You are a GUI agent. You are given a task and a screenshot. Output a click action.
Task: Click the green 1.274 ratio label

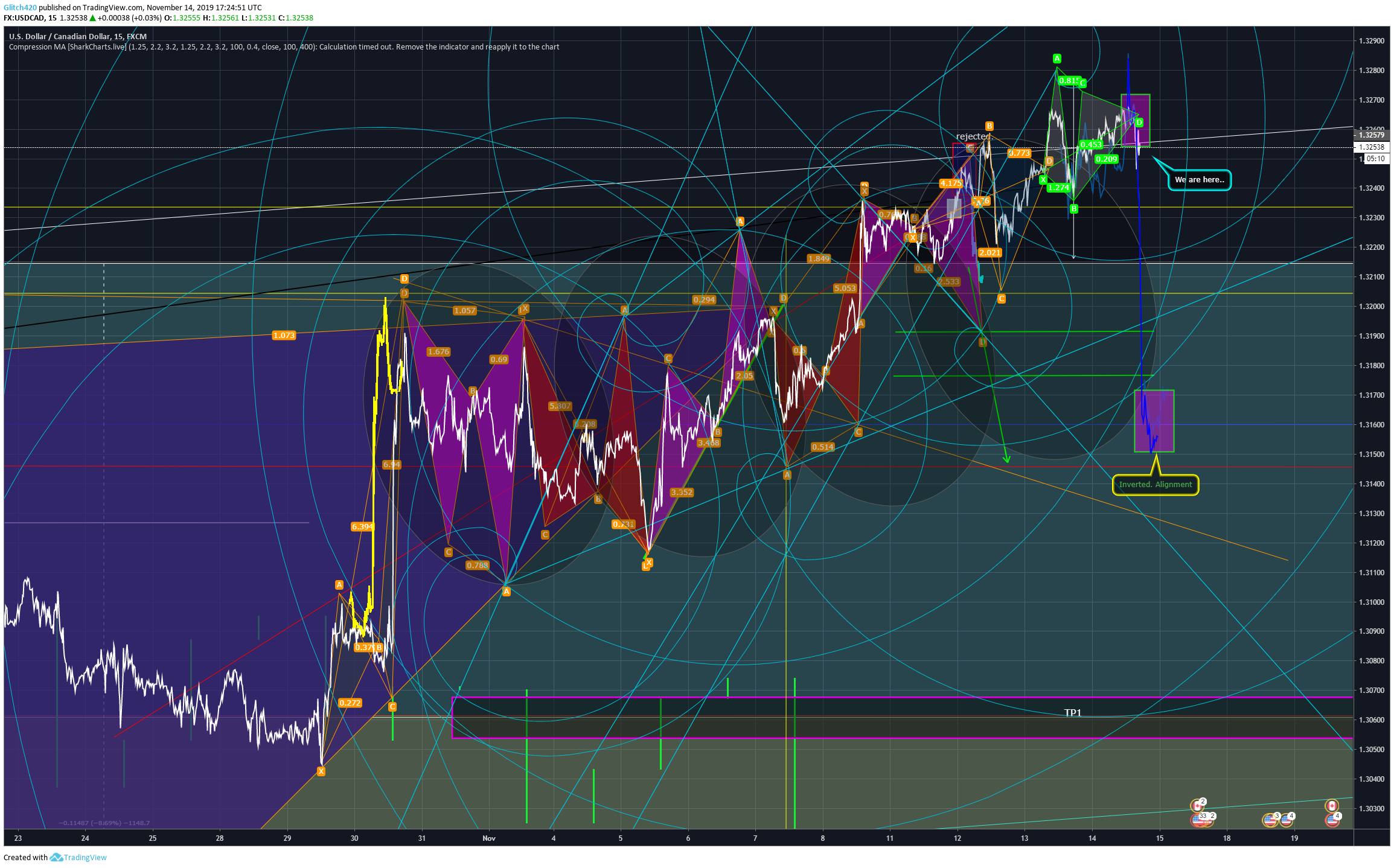pos(1058,187)
